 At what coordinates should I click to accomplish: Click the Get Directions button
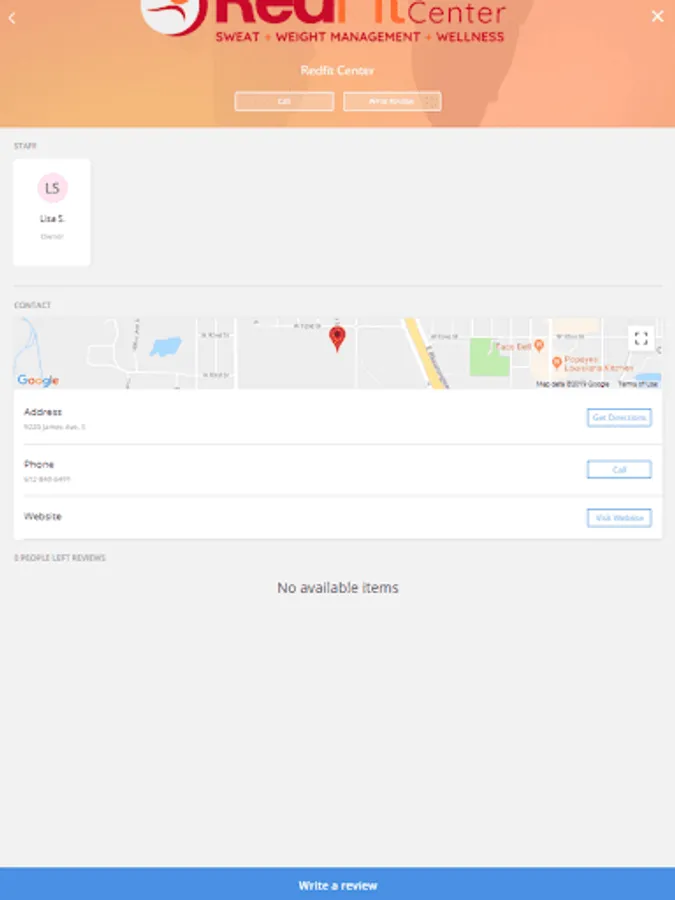click(619, 417)
